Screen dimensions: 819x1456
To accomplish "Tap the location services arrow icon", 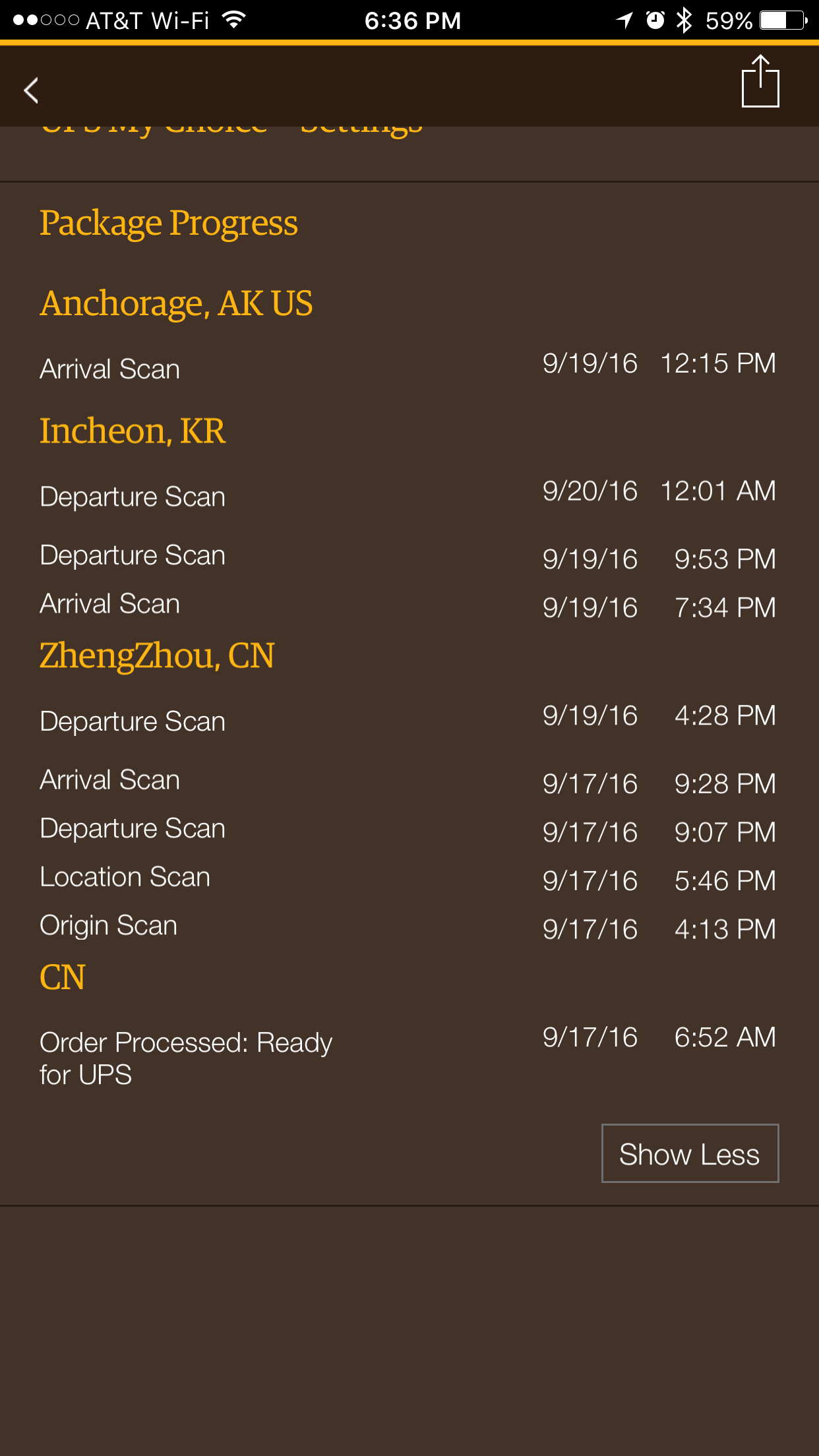I will 624,20.
